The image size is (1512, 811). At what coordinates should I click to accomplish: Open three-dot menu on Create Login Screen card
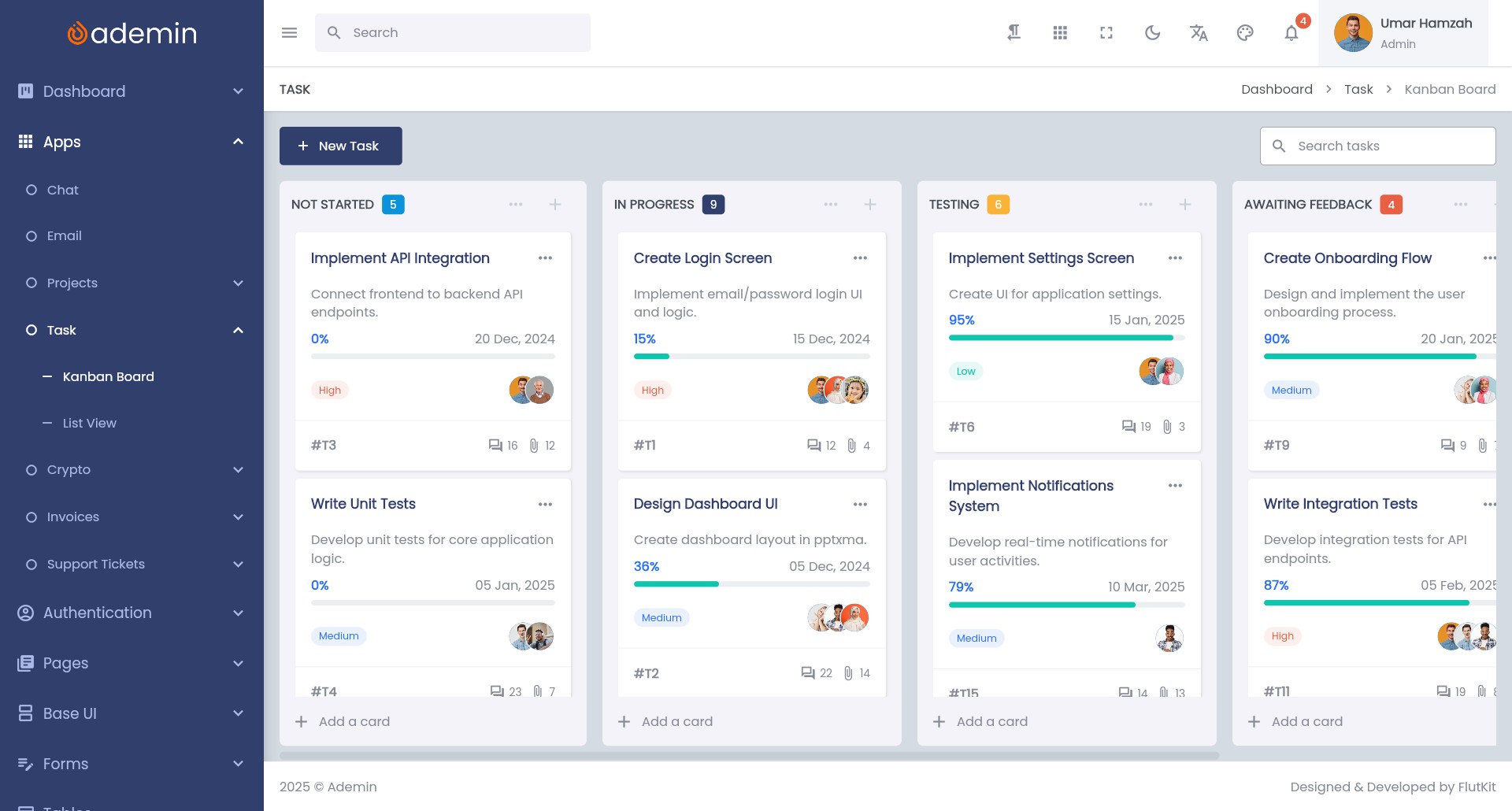(x=860, y=258)
